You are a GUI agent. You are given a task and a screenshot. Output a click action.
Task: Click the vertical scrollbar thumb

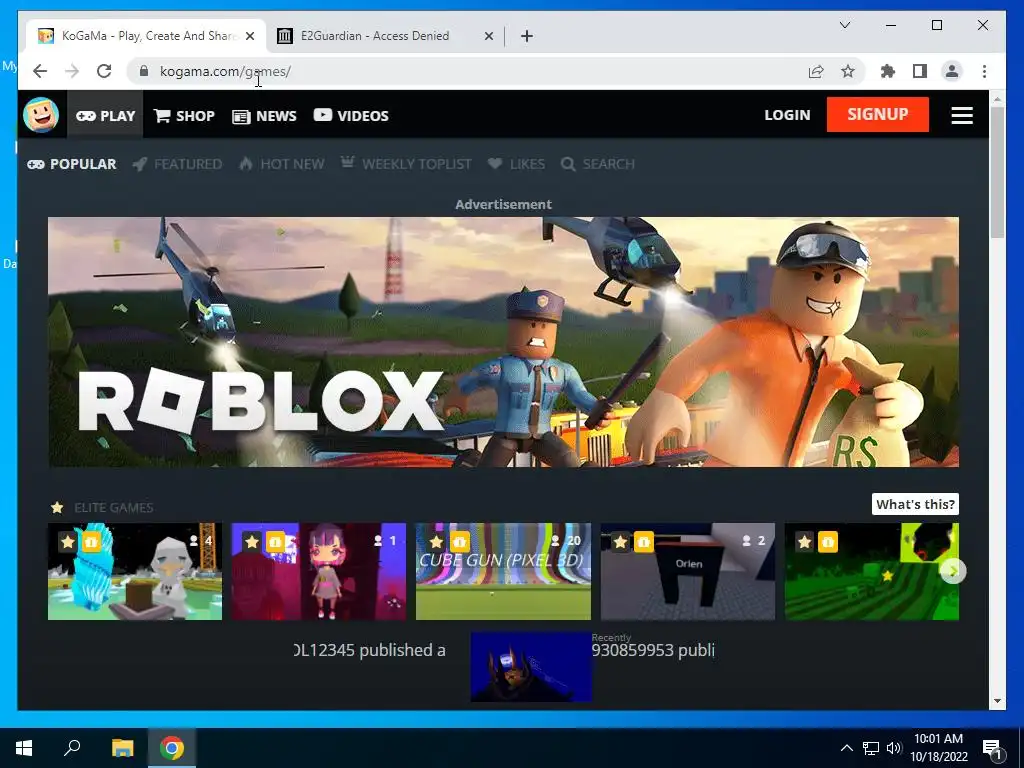[997, 173]
